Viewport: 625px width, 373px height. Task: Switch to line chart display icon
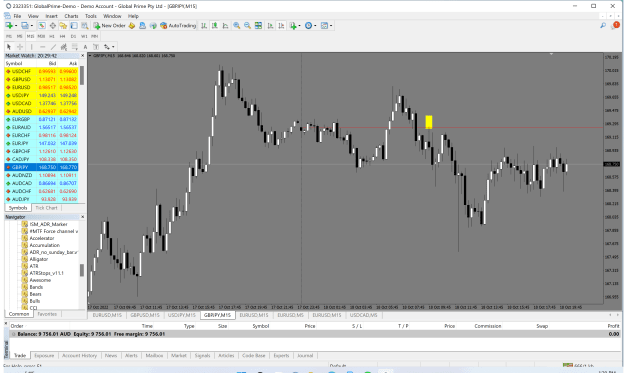point(225,26)
